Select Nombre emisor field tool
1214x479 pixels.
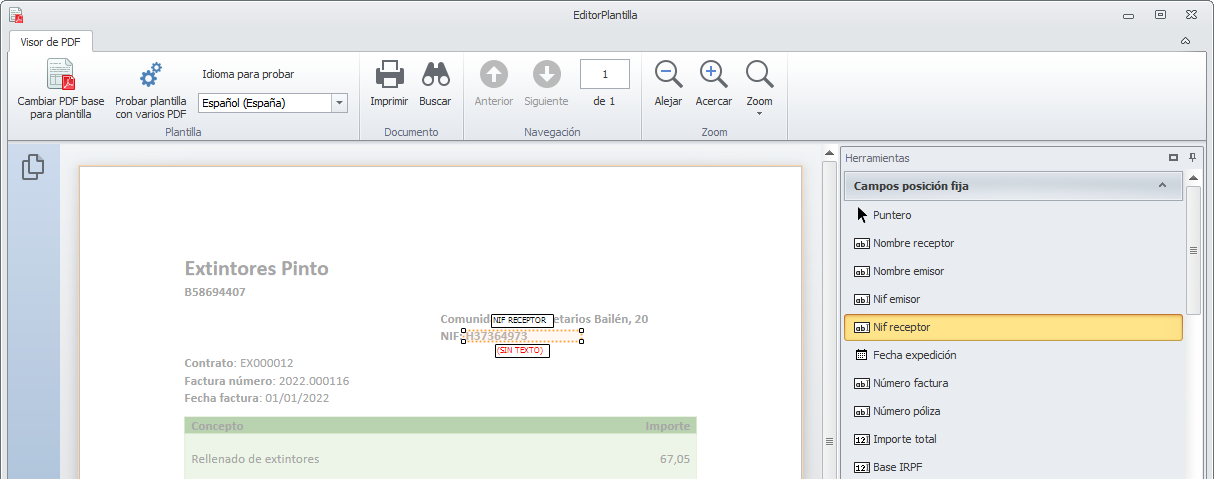tap(1013, 271)
